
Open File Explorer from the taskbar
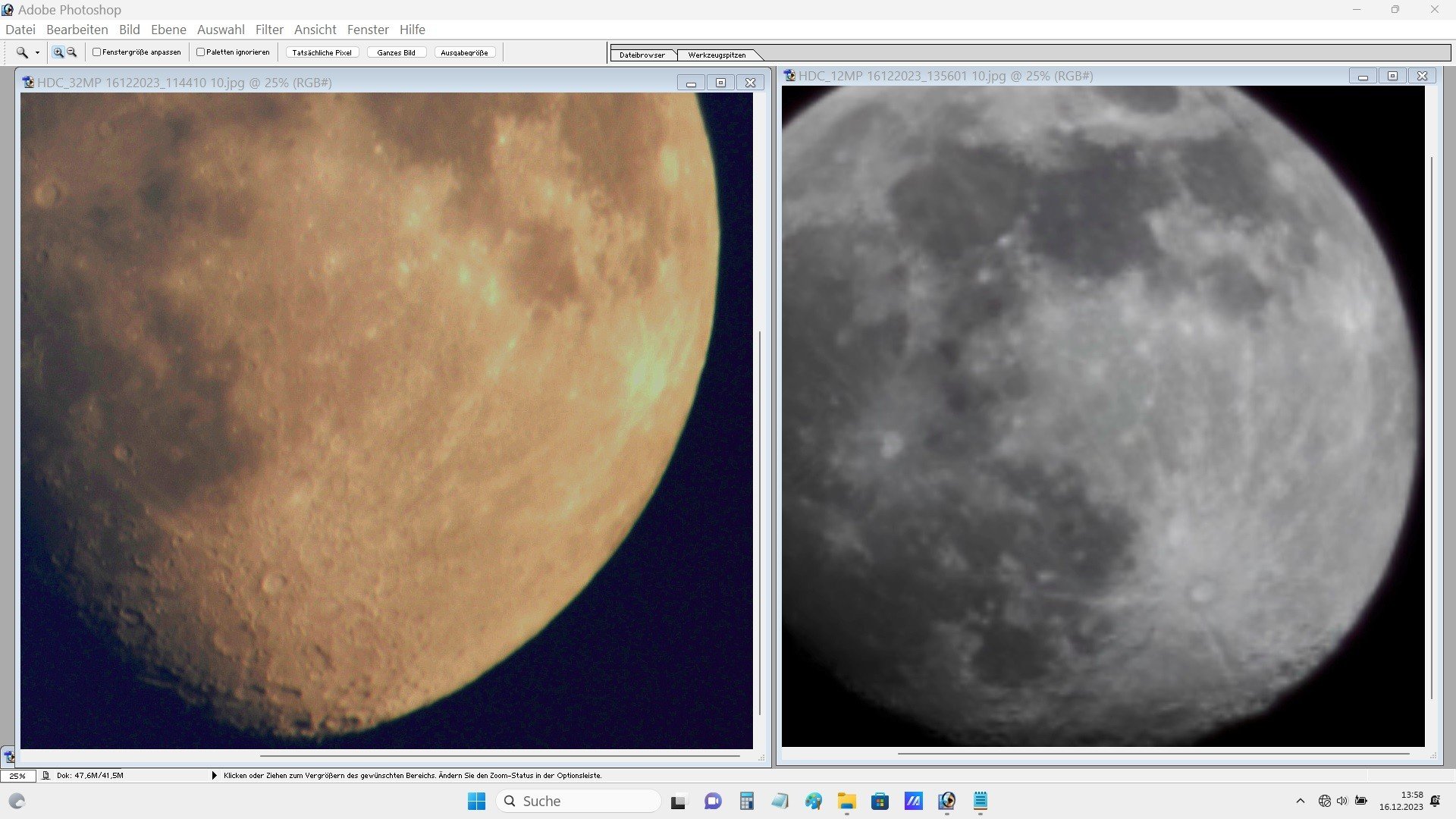click(x=846, y=801)
